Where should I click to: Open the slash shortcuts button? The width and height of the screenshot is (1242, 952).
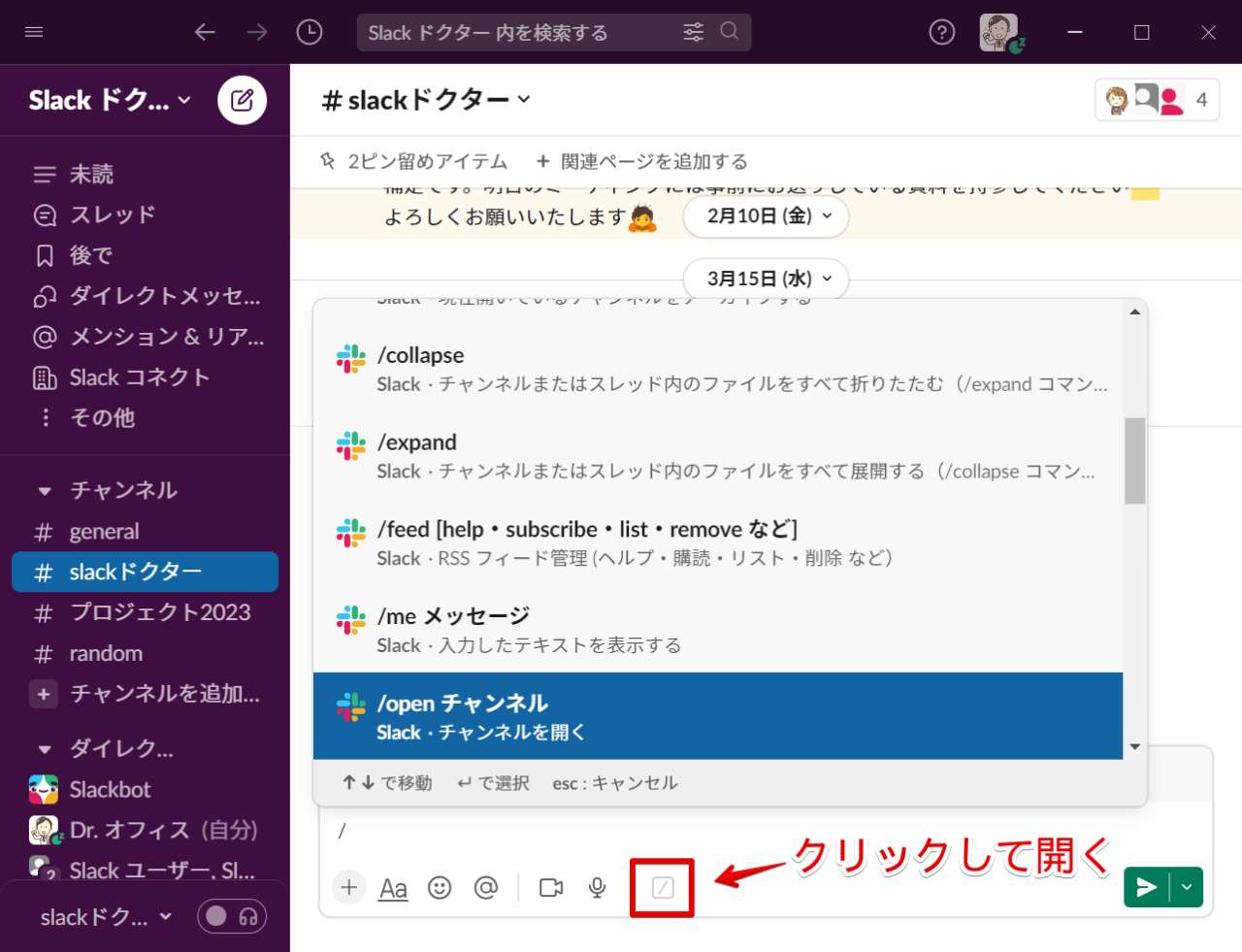click(663, 887)
